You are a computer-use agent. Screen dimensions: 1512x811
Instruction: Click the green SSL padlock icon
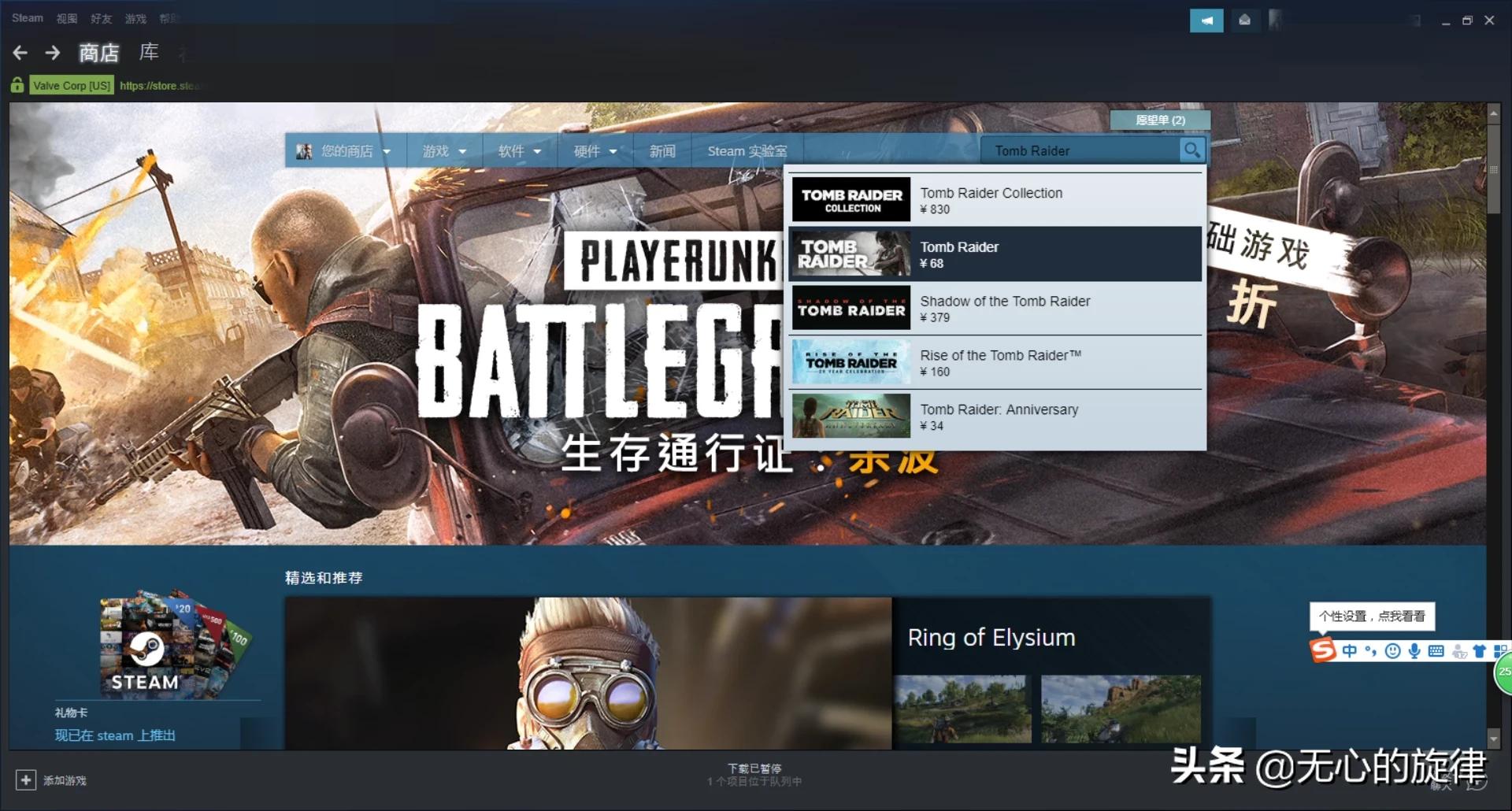(x=17, y=85)
